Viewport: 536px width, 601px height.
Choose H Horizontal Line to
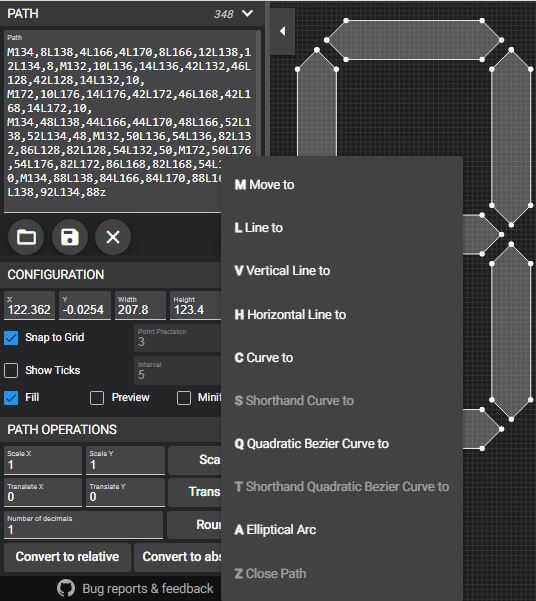coord(342,315)
